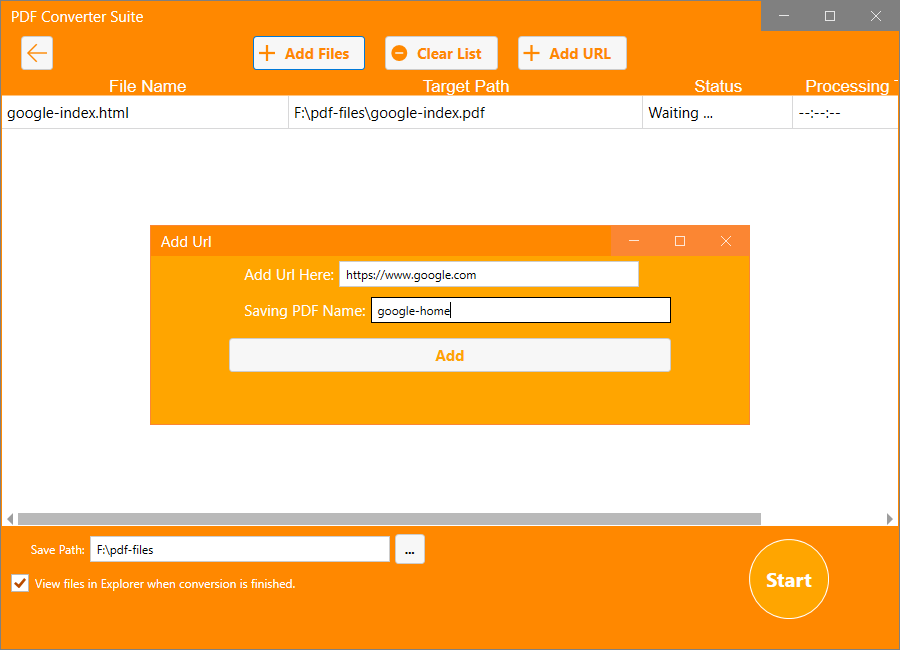Click the back arrow icon

click(37, 54)
